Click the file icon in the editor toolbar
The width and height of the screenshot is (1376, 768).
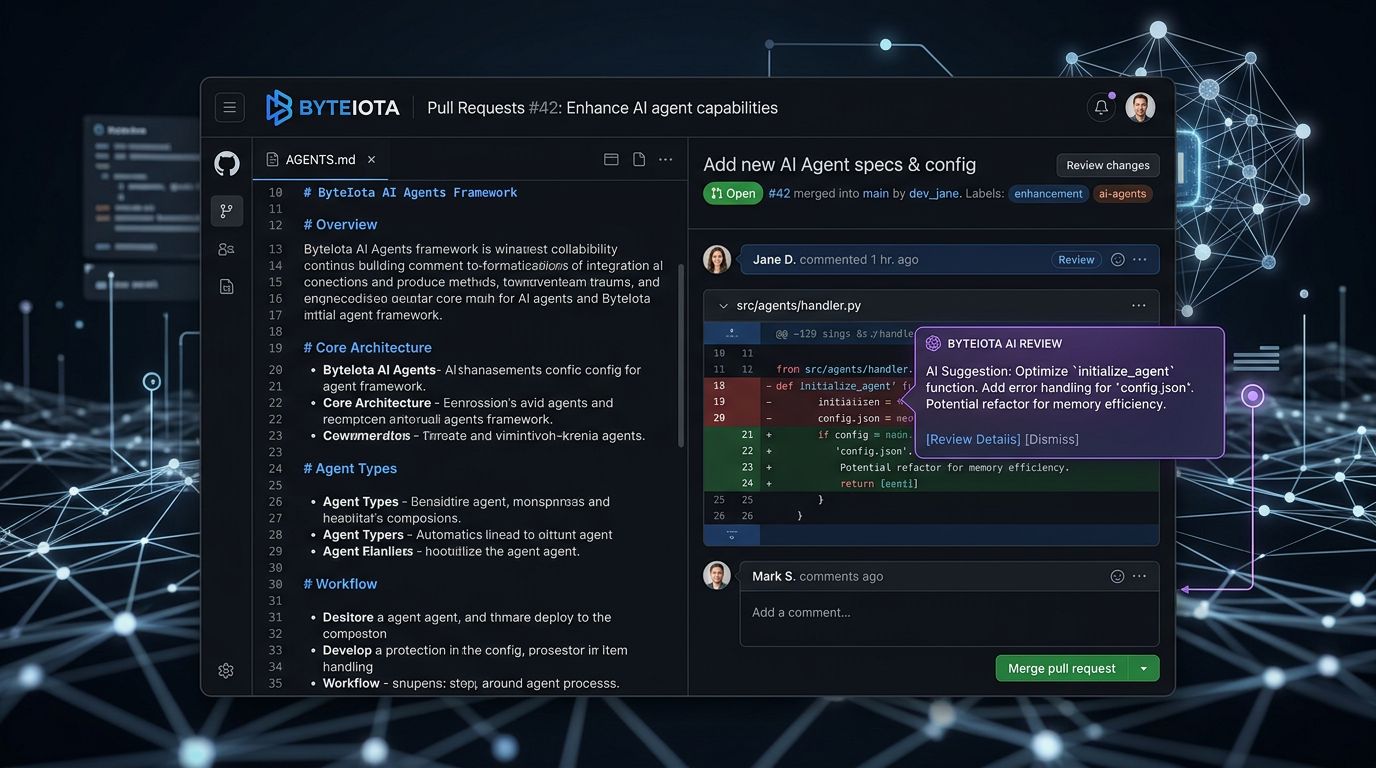click(639, 159)
